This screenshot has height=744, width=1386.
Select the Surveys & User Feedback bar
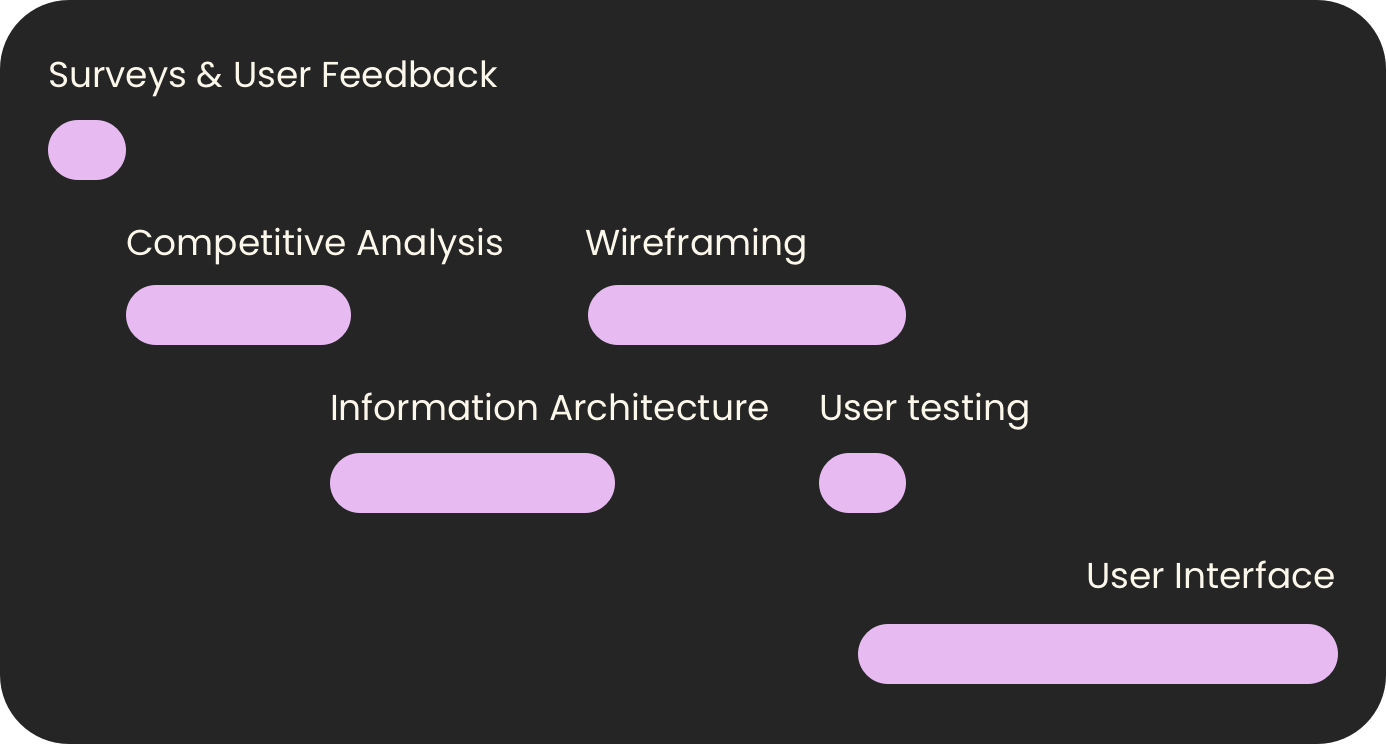coord(87,150)
